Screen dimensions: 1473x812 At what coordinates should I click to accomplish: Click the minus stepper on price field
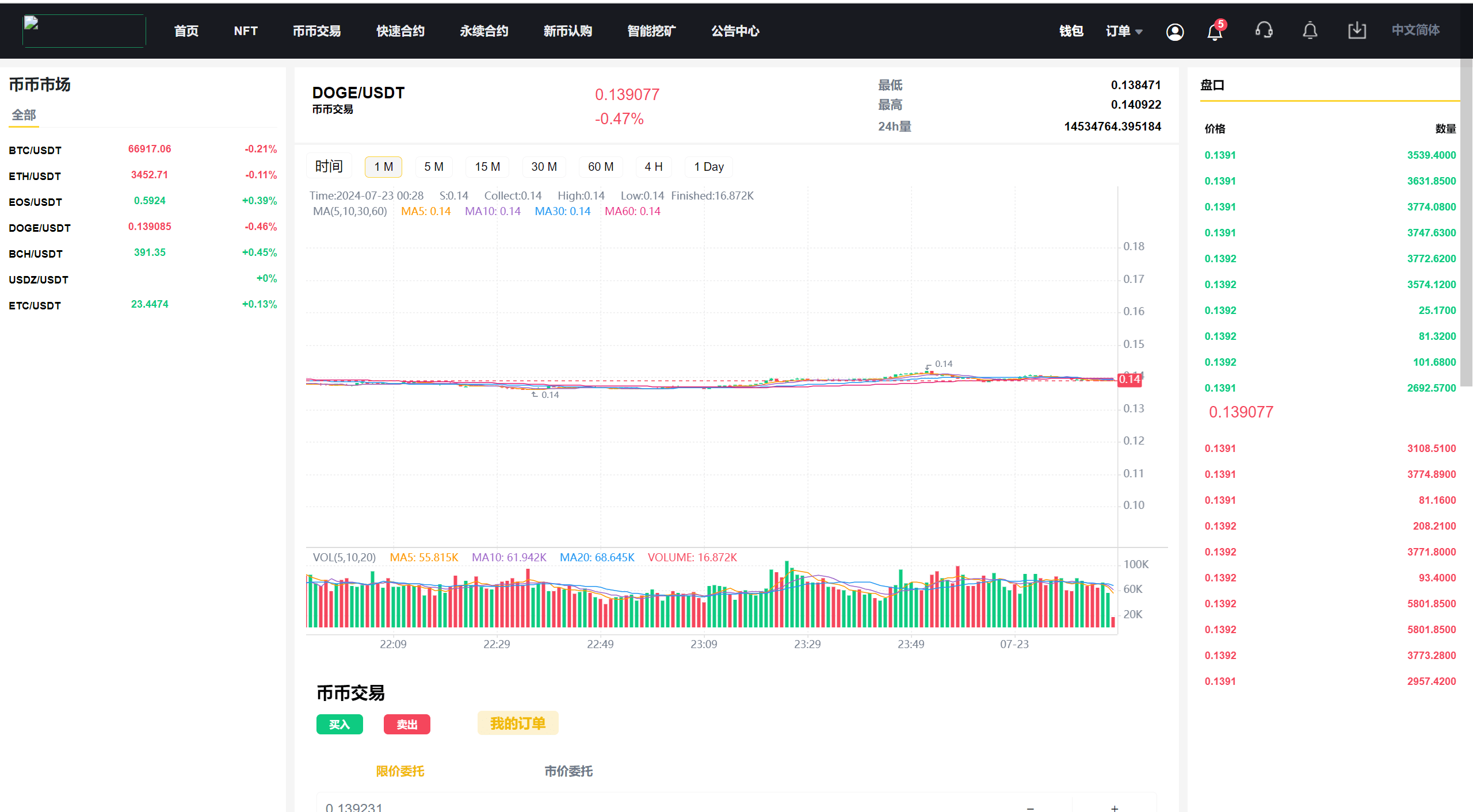[1031, 807]
